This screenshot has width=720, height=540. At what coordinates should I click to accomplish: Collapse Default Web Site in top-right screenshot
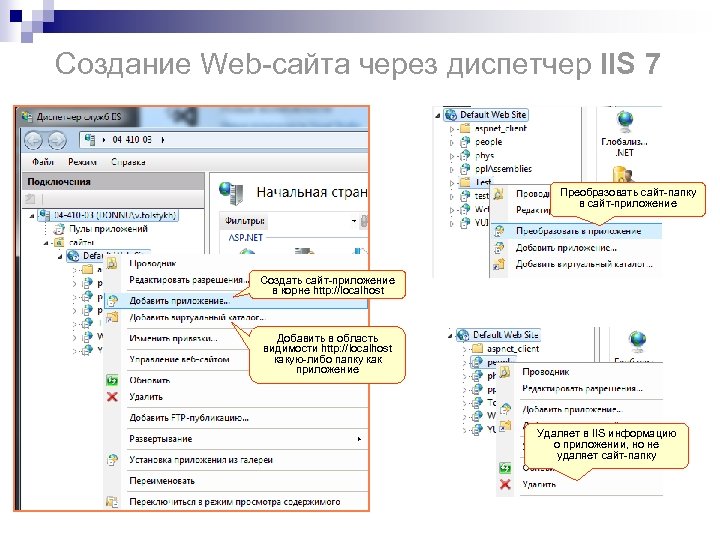pos(438,115)
